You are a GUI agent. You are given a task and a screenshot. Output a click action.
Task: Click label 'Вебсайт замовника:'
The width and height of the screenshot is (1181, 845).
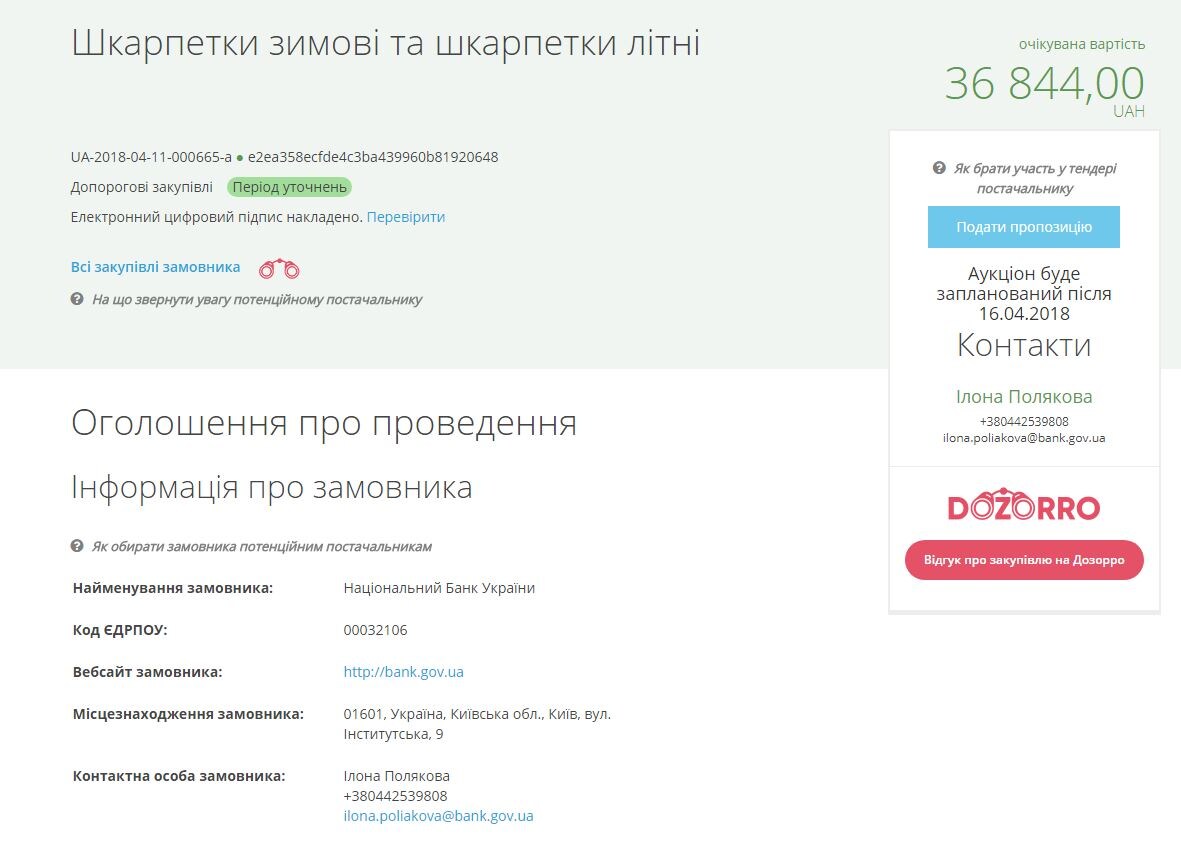point(148,672)
